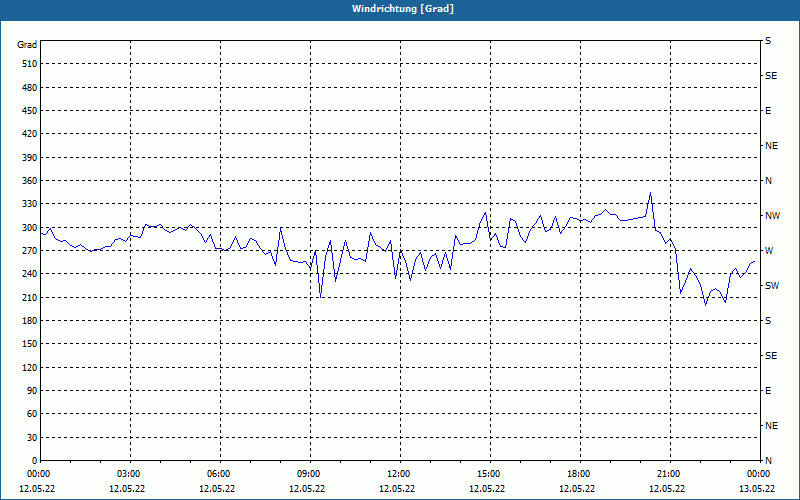Select the 450 y-axis tick label
800x500 pixels.
[30, 111]
